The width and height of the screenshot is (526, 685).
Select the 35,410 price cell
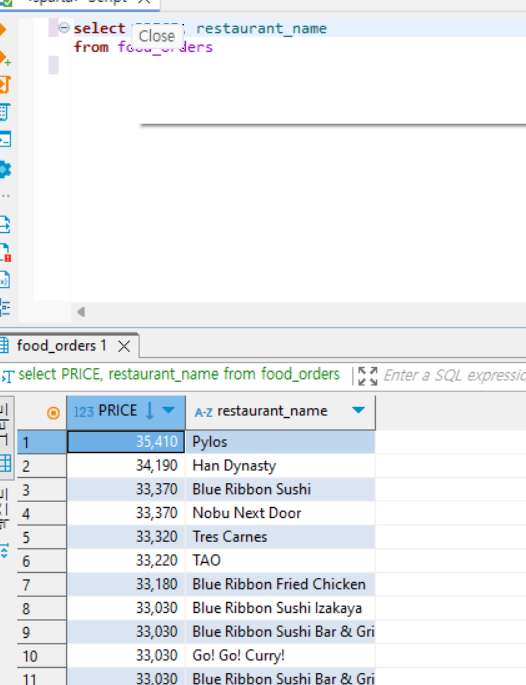[126, 442]
